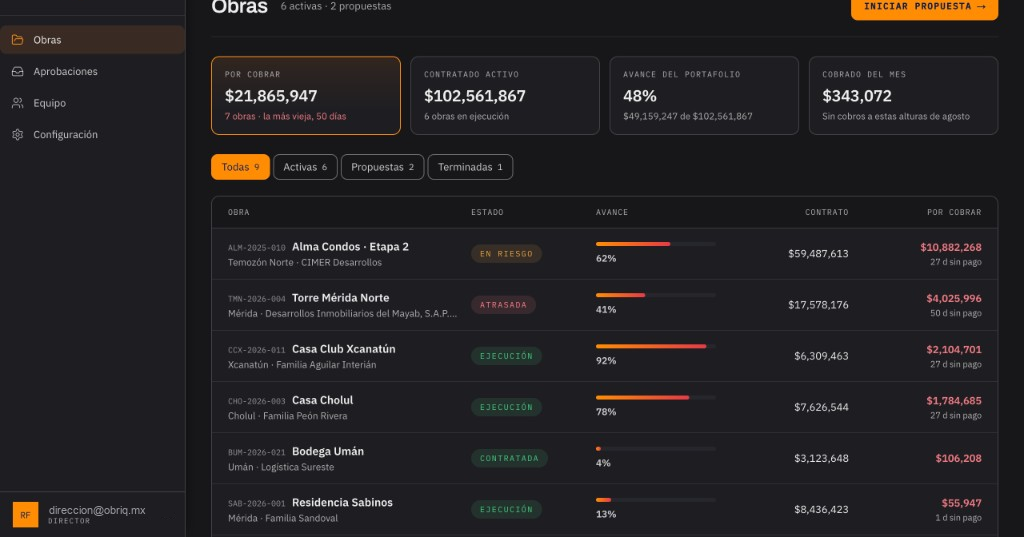The image size is (1024, 537).
Task: Open the Contratado Activo card
Action: point(505,95)
